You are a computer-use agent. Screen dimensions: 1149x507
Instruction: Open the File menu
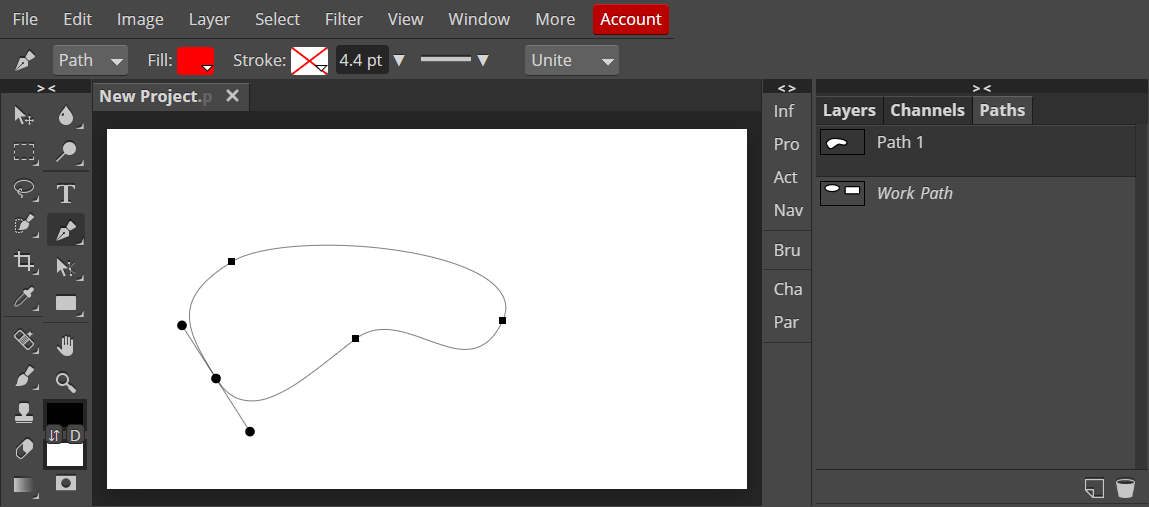click(25, 19)
